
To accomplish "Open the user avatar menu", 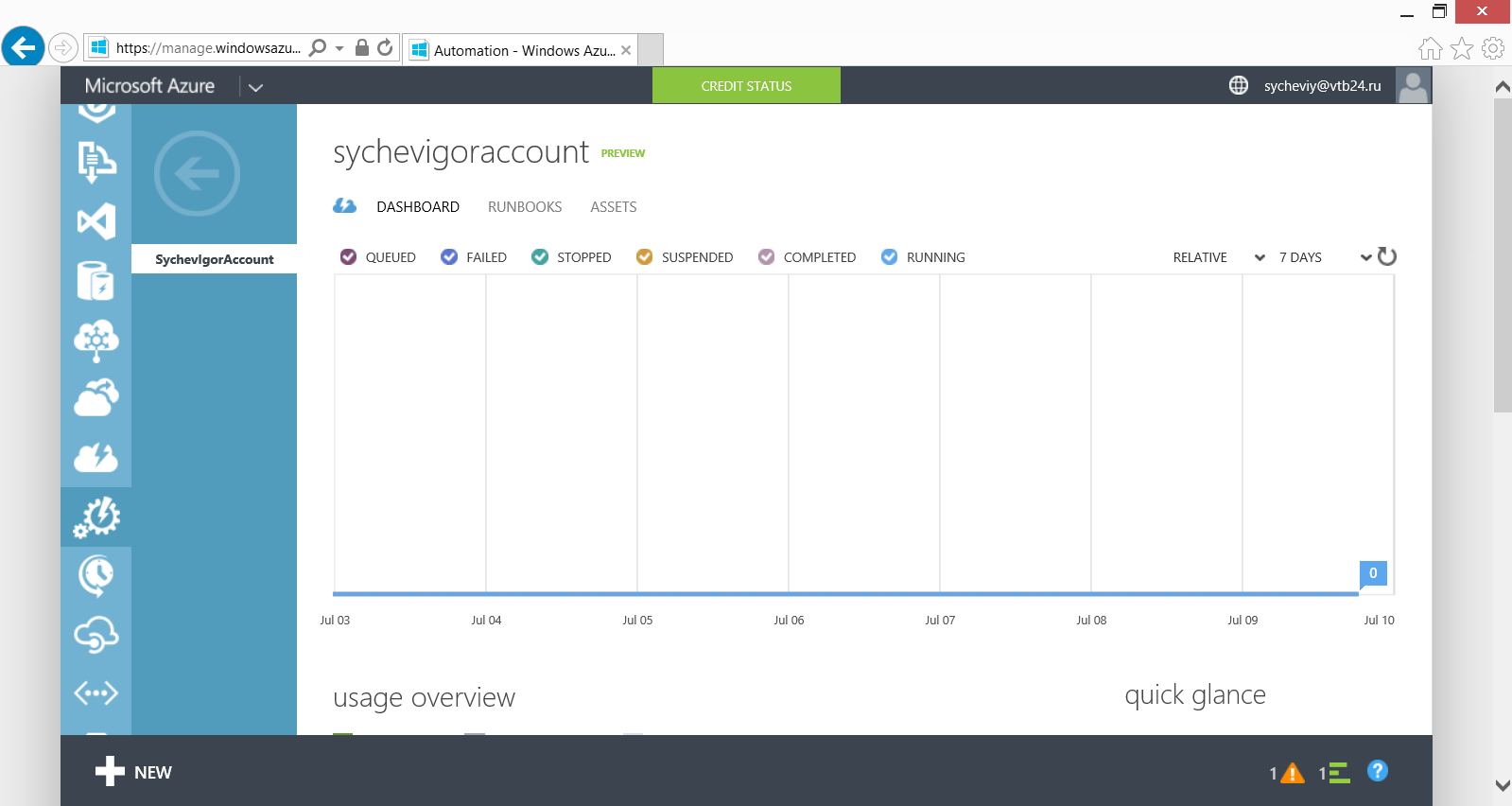I will tap(1414, 85).
